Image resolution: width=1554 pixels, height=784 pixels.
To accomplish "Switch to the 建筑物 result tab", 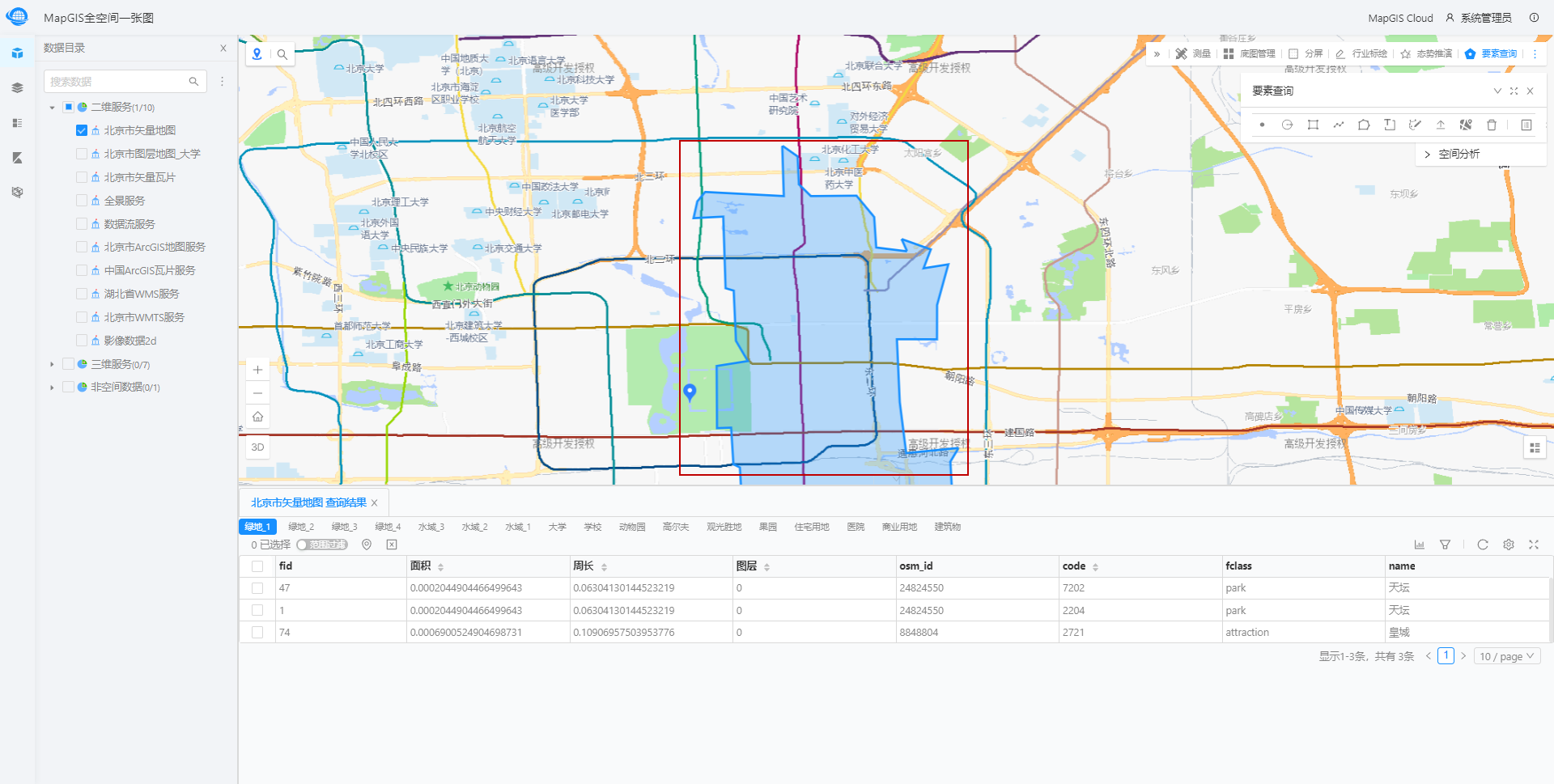I will point(947,527).
